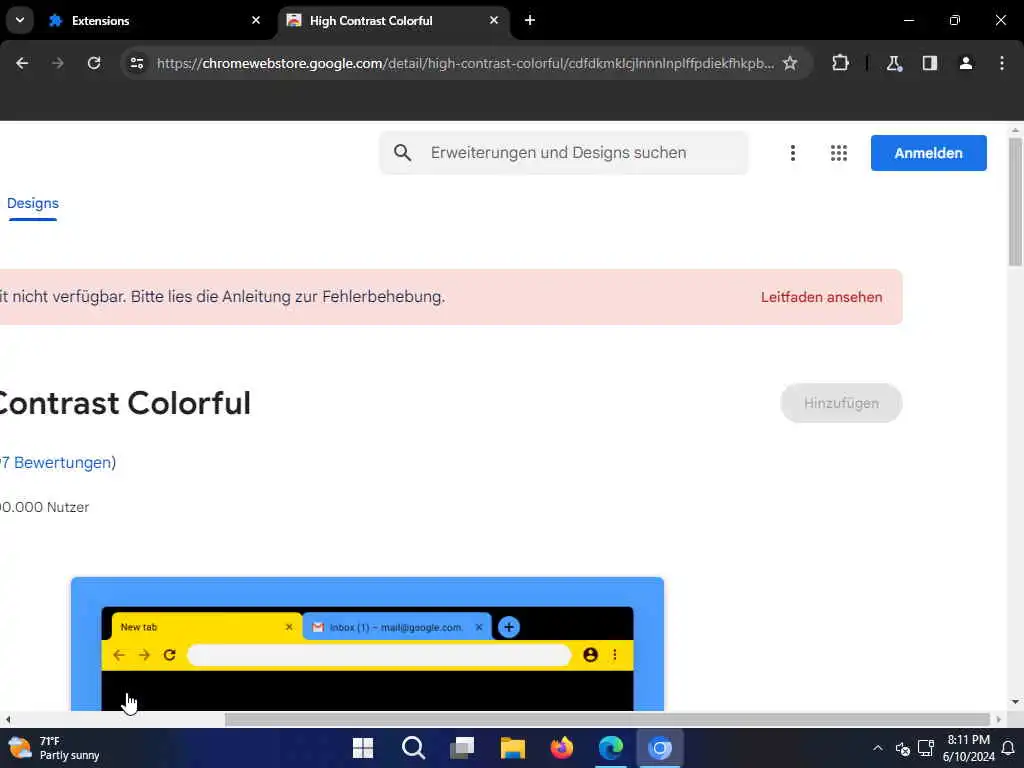Open the network tray icon
This screenshot has height=768, width=1024.
pyautogui.click(x=925, y=748)
